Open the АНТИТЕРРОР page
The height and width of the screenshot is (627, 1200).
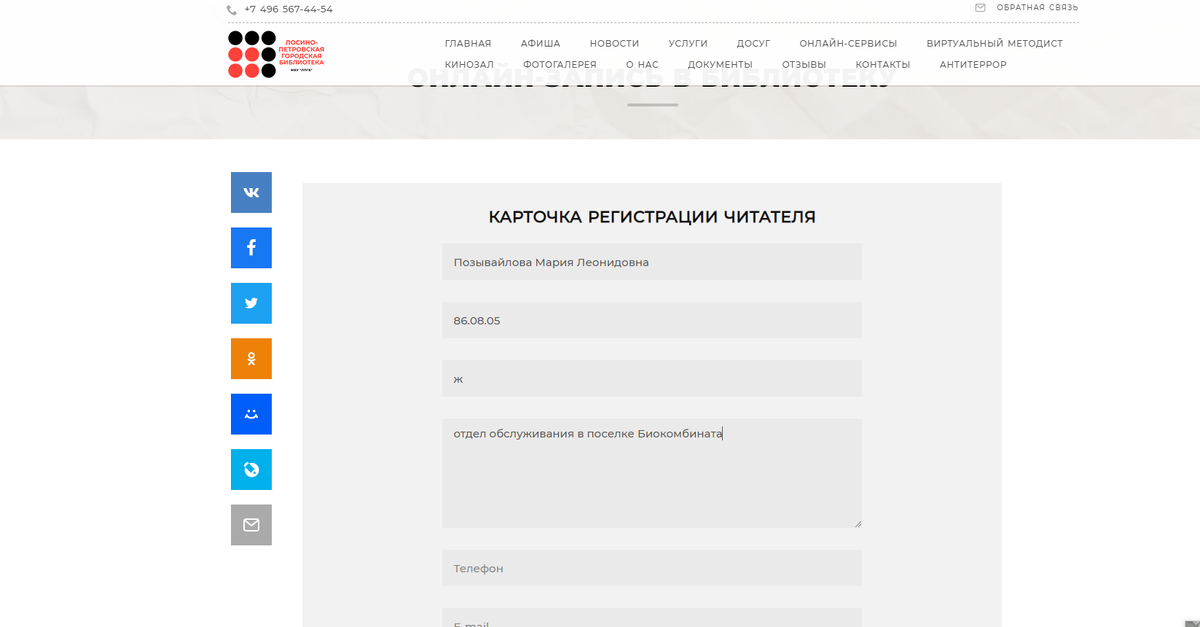[971, 63]
